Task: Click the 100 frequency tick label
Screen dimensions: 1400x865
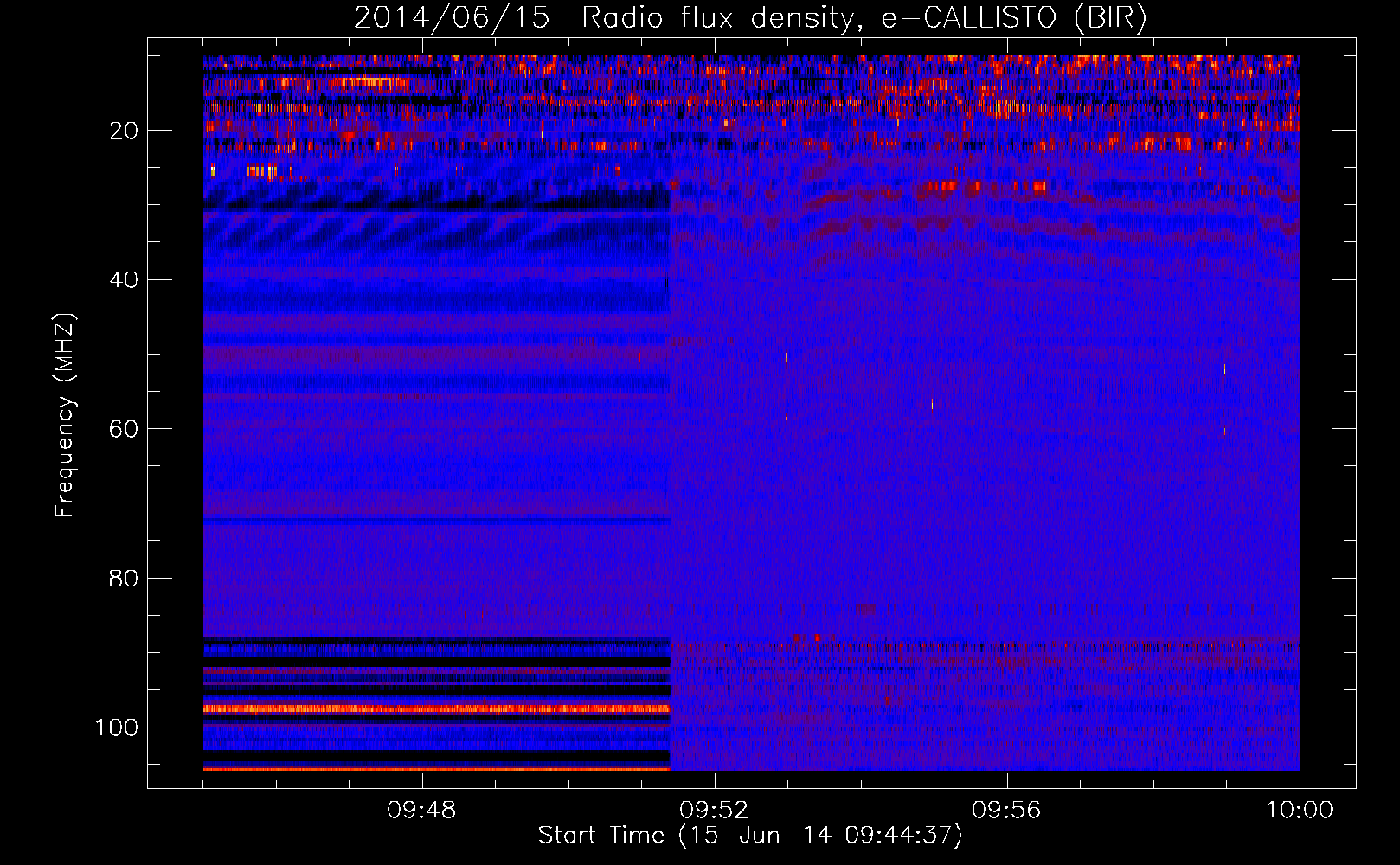Action: [x=117, y=727]
